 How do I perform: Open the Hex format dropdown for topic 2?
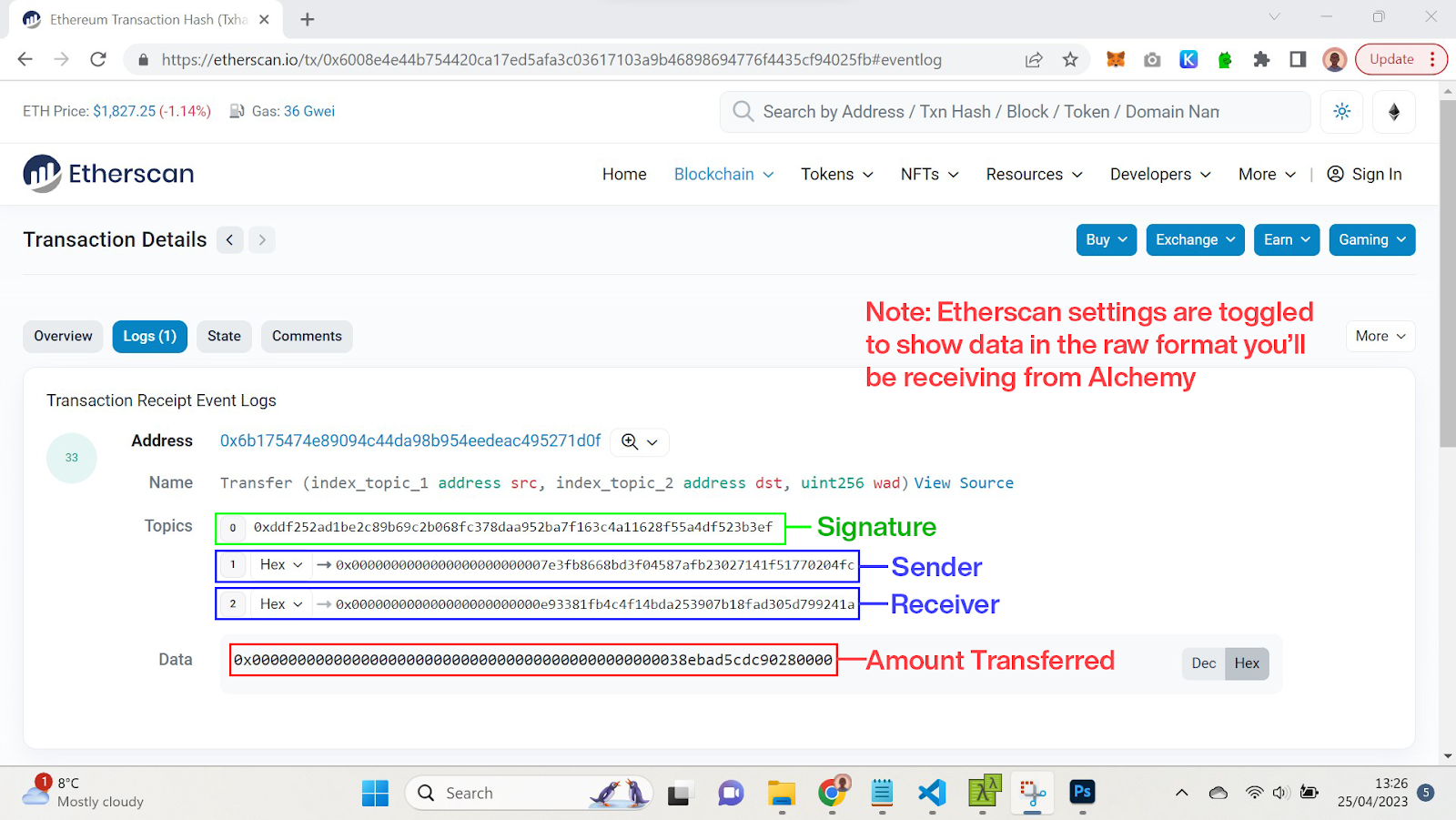click(281, 604)
